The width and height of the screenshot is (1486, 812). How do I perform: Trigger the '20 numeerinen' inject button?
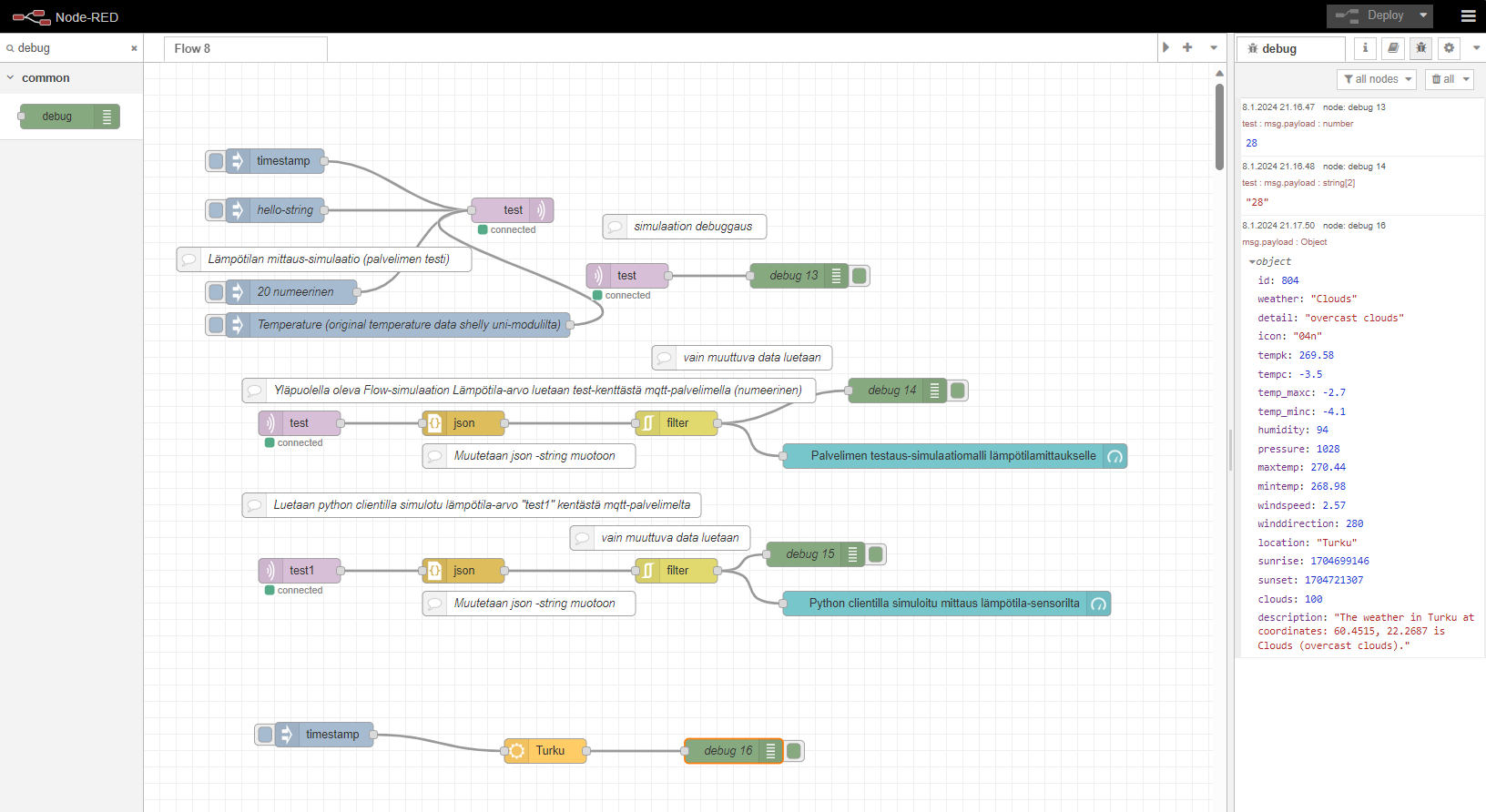216,292
